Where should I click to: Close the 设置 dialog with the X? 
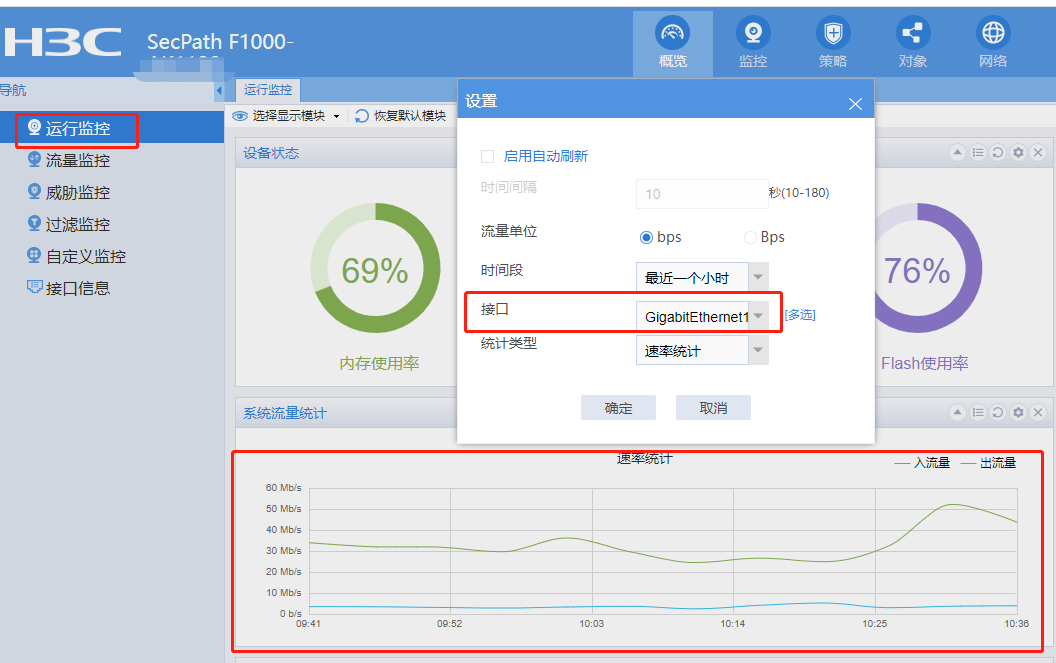coord(855,104)
